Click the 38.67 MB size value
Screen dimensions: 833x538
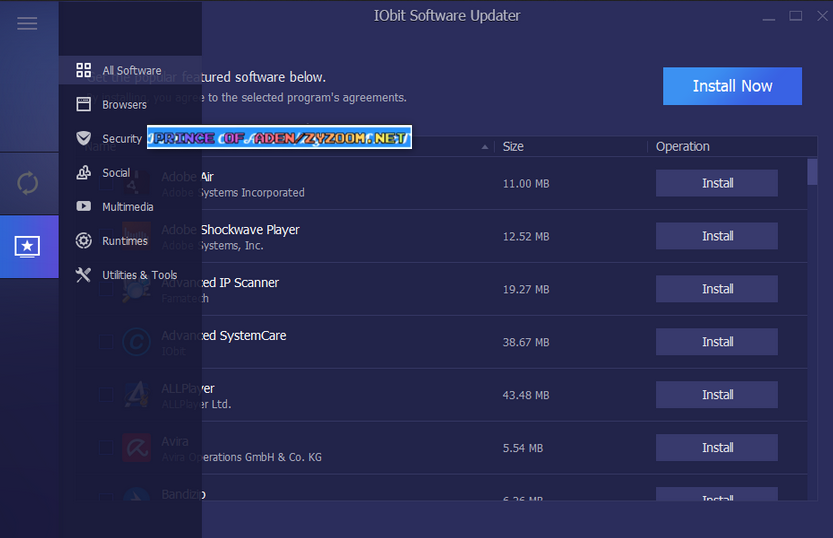tap(526, 343)
